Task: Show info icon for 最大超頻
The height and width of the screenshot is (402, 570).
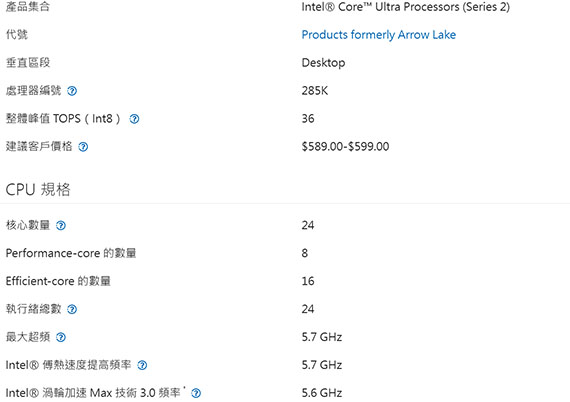Action: pos(61,337)
